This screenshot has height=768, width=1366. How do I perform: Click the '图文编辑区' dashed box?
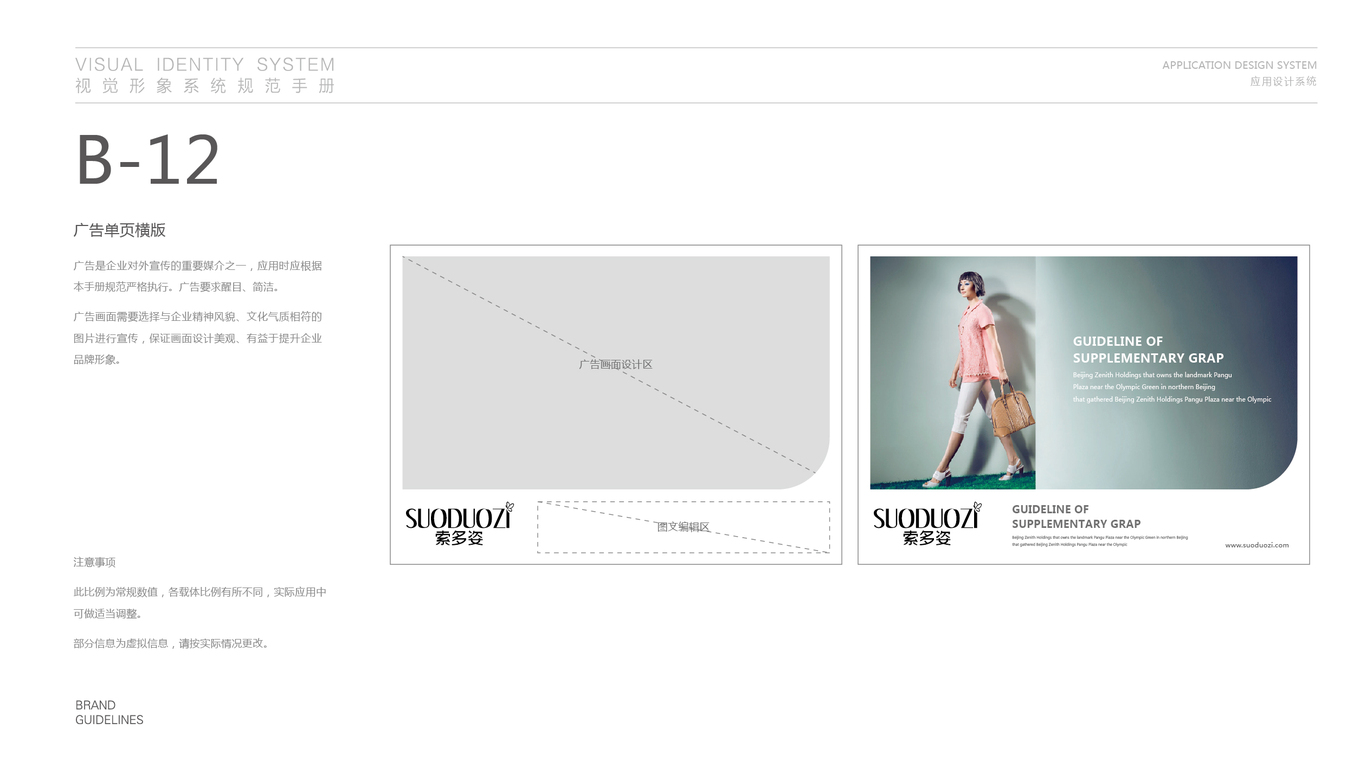tap(683, 527)
